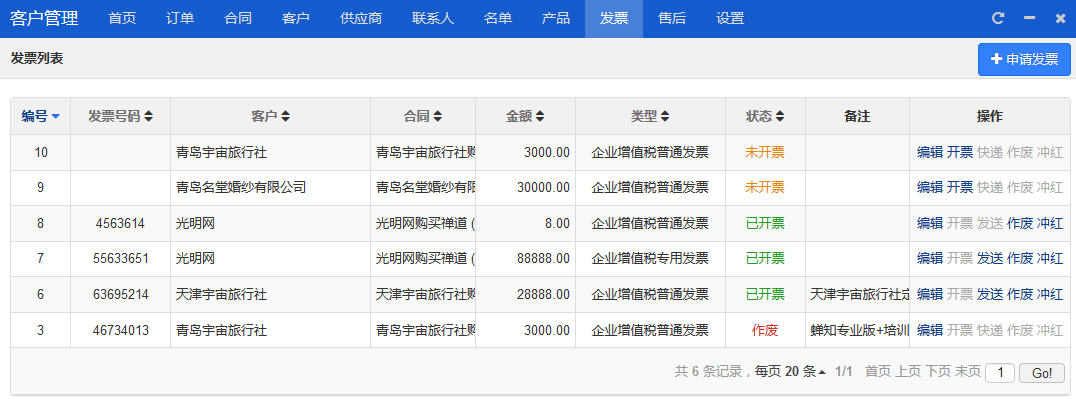Click 冲红 for invoice number 8
This screenshot has width=1076, height=399.
click(x=1050, y=223)
